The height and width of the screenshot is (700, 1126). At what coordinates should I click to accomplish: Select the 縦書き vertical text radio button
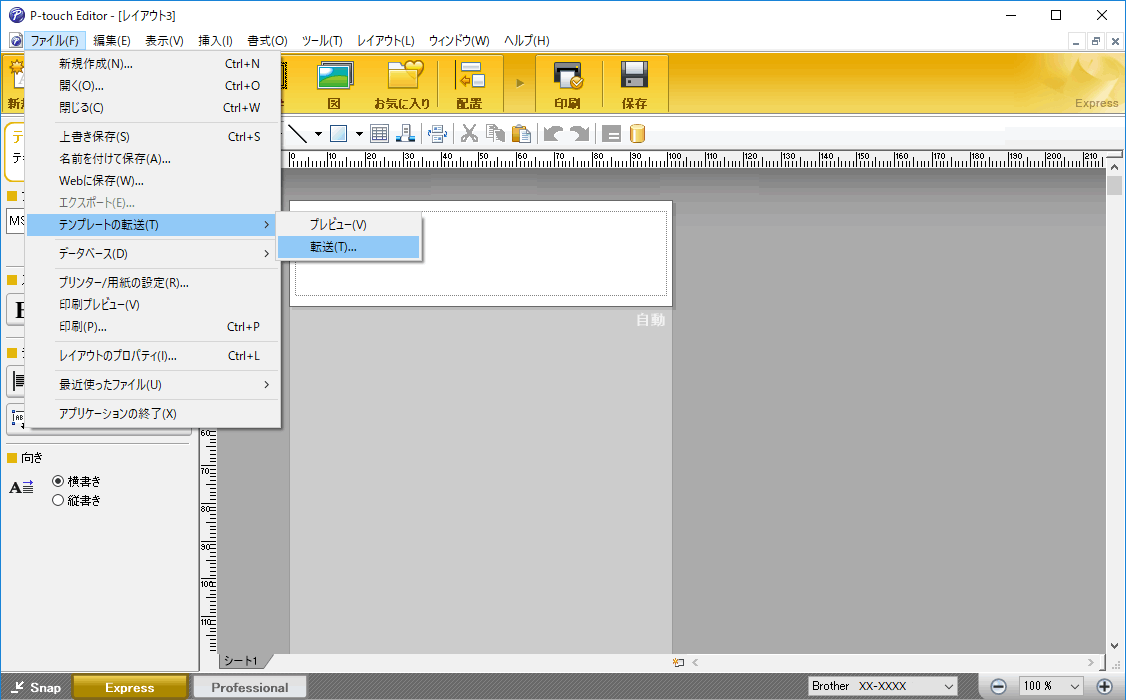[58, 500]
